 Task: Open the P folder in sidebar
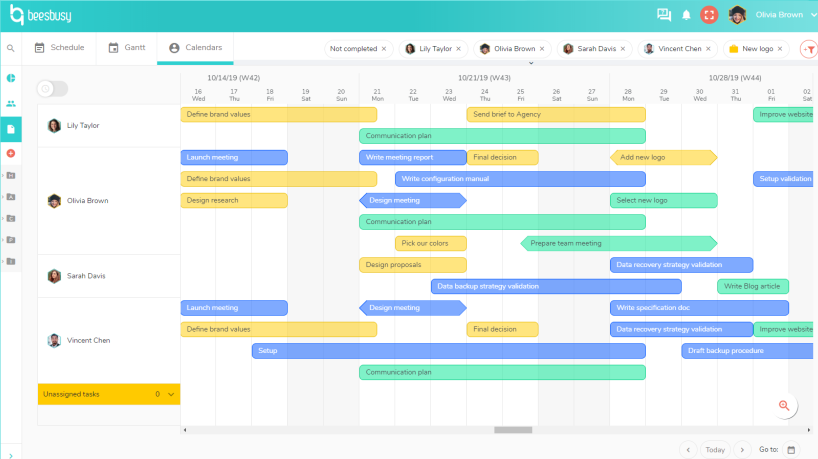coord(11,239)
